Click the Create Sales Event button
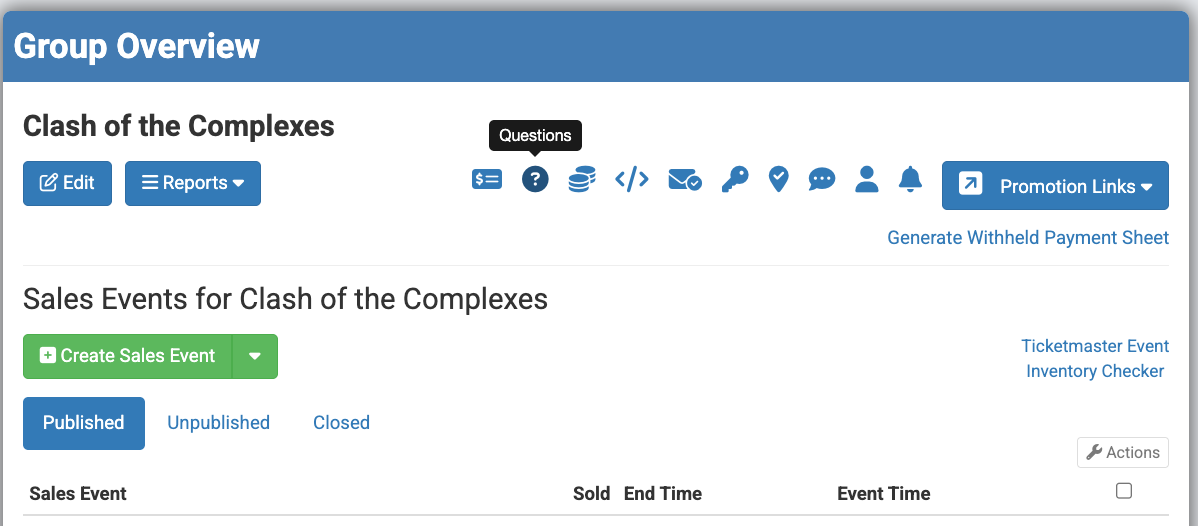The height and width of the screenshot is (526, 1198). coord(128,357)
